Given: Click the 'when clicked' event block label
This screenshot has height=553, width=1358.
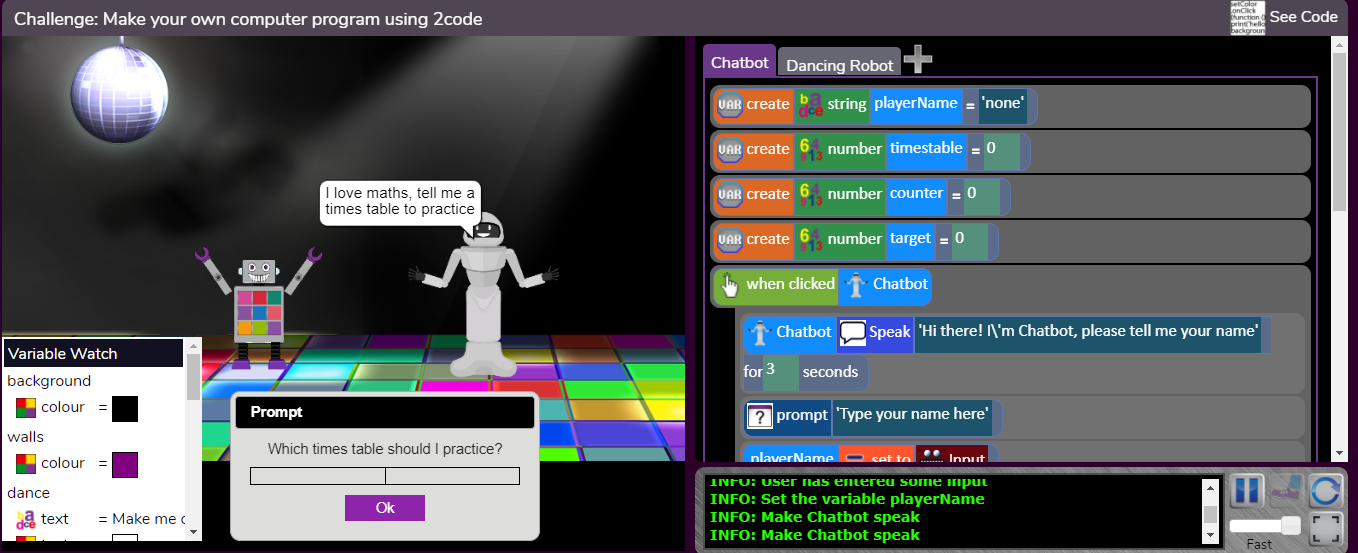Looking at the screenshot, I should (x=790, y=284).
